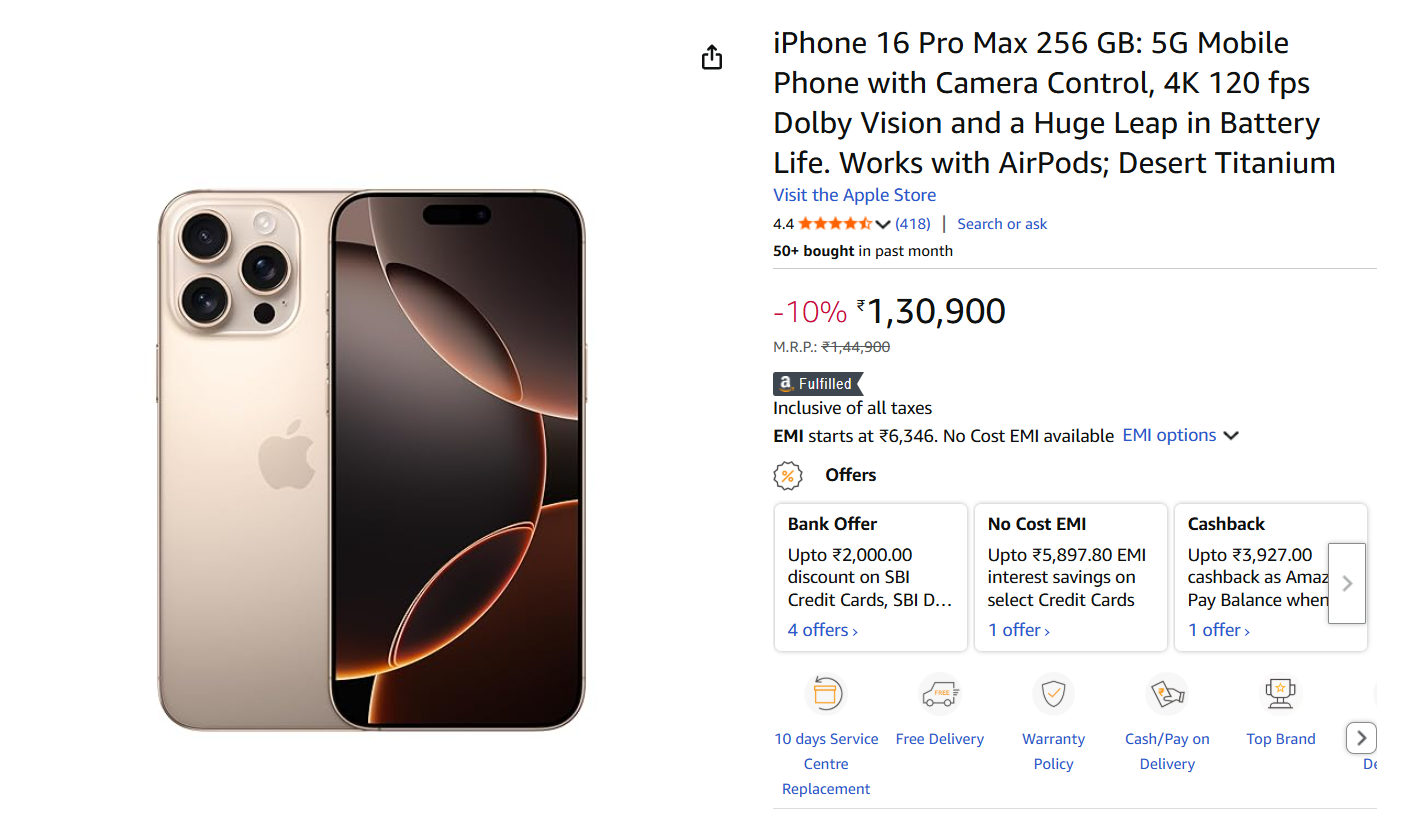Click the Offers percent badge icon
The width and height of the screenshot is (1405, 824).
788,476
